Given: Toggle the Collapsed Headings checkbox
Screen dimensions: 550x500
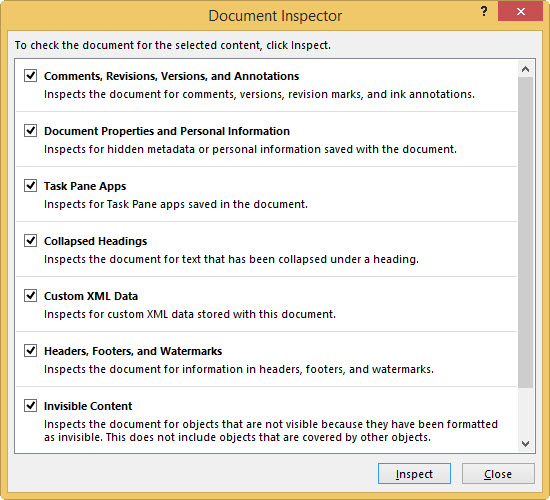Looking at the screenshot, I should [31, 241].
